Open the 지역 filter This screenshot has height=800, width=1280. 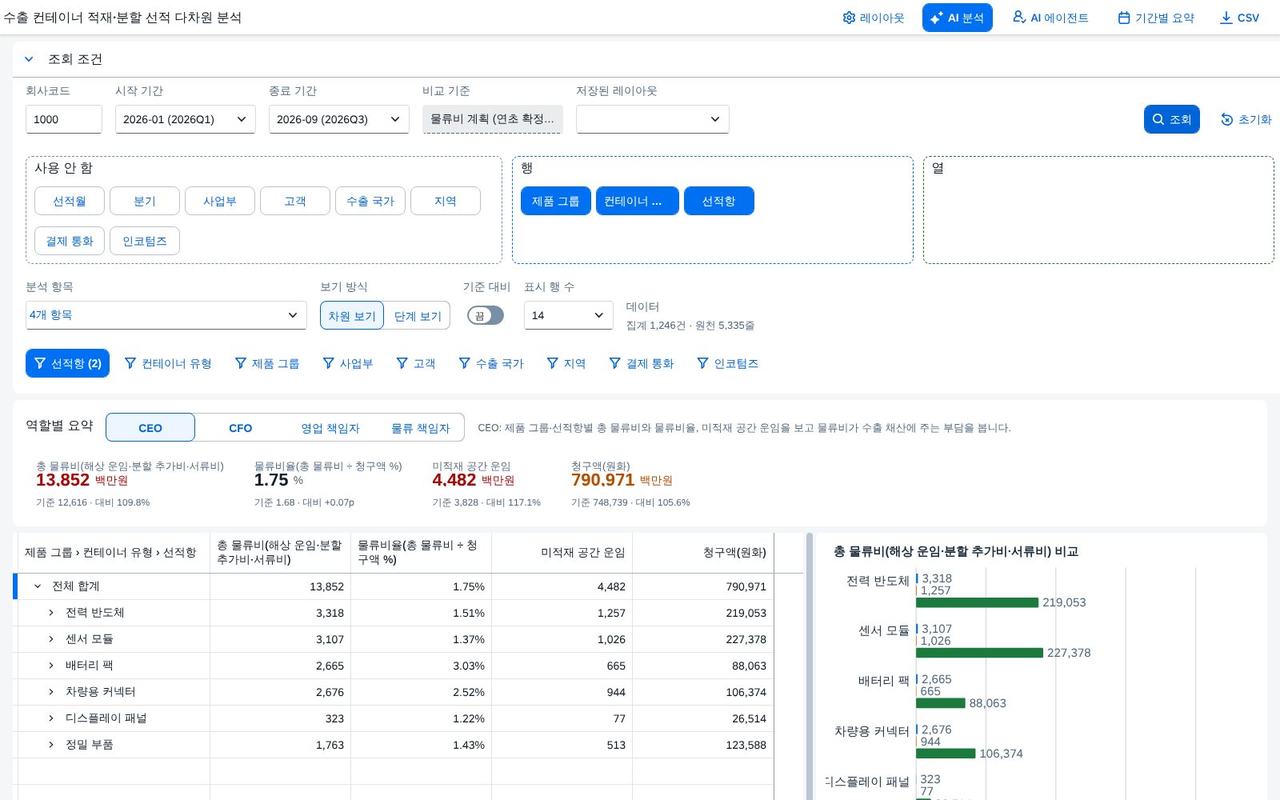tap(565, 363)
